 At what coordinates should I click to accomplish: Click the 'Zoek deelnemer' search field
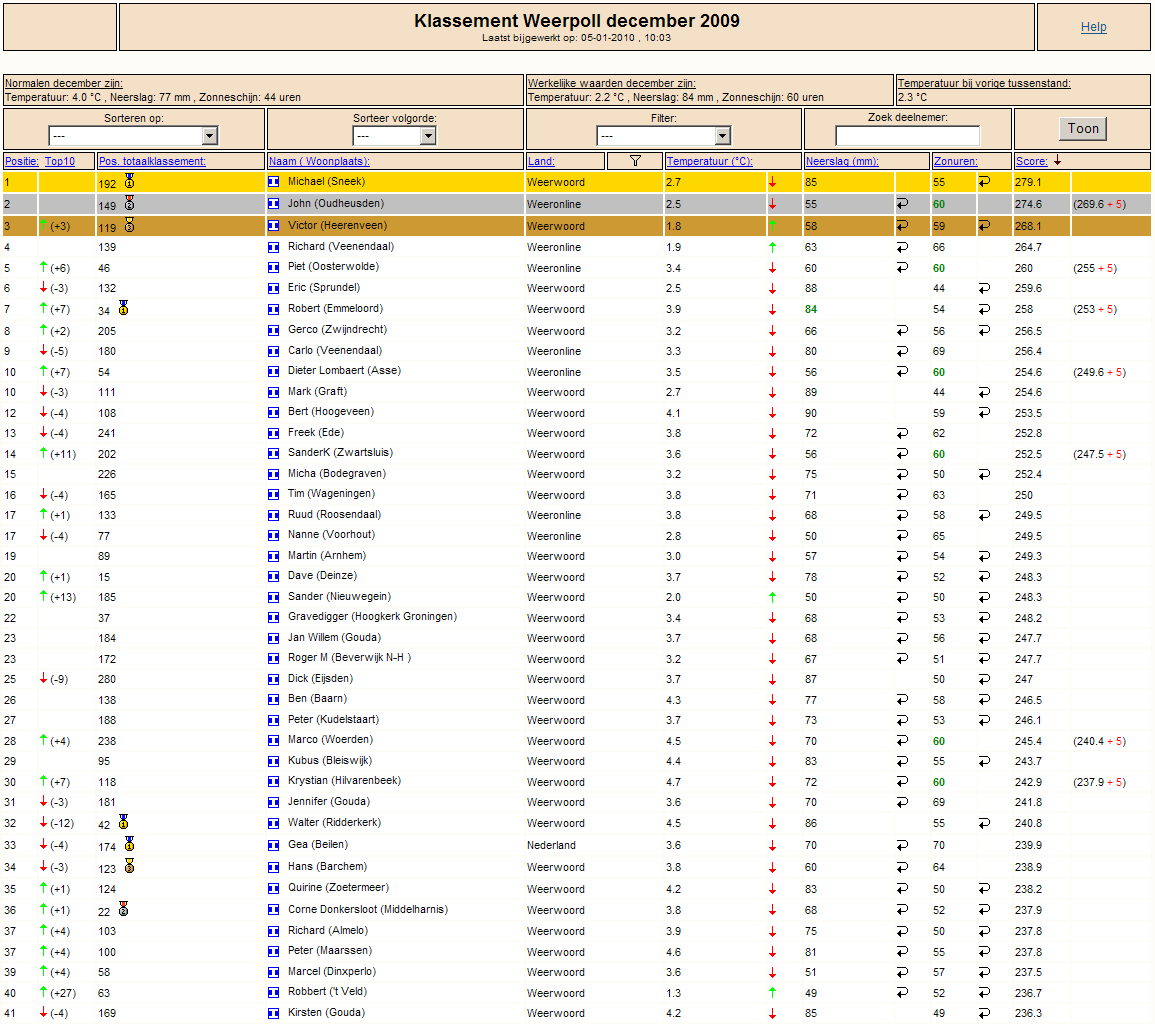tap(907, 136)
